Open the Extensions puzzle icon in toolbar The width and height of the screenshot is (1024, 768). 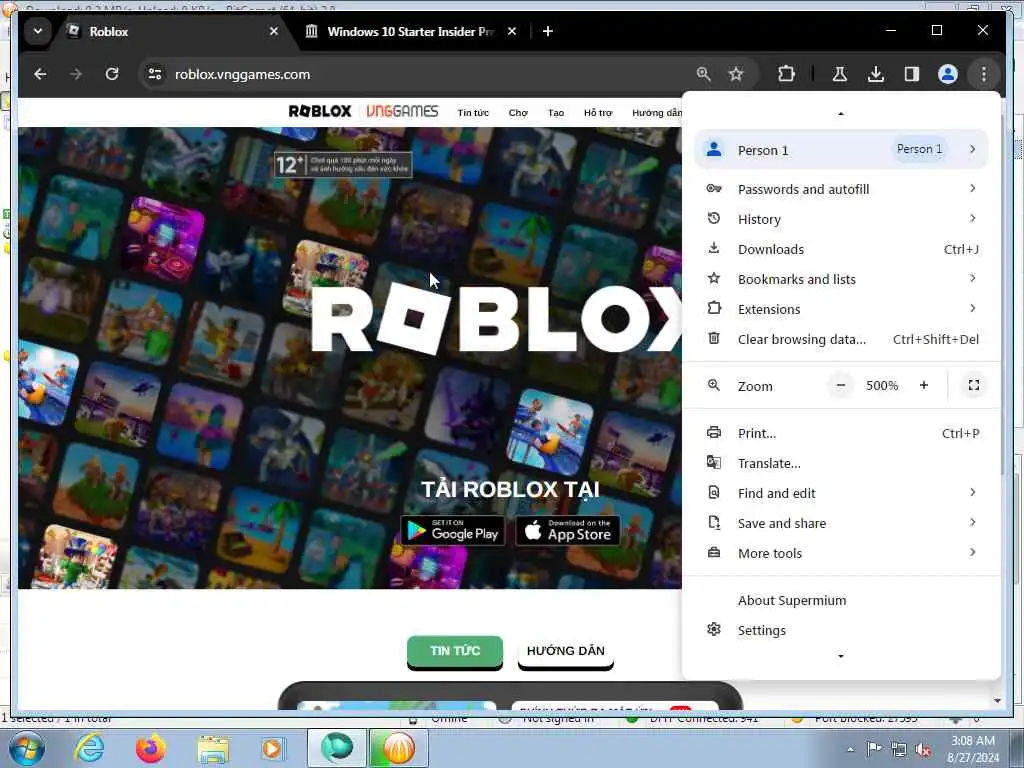[786, 74]
